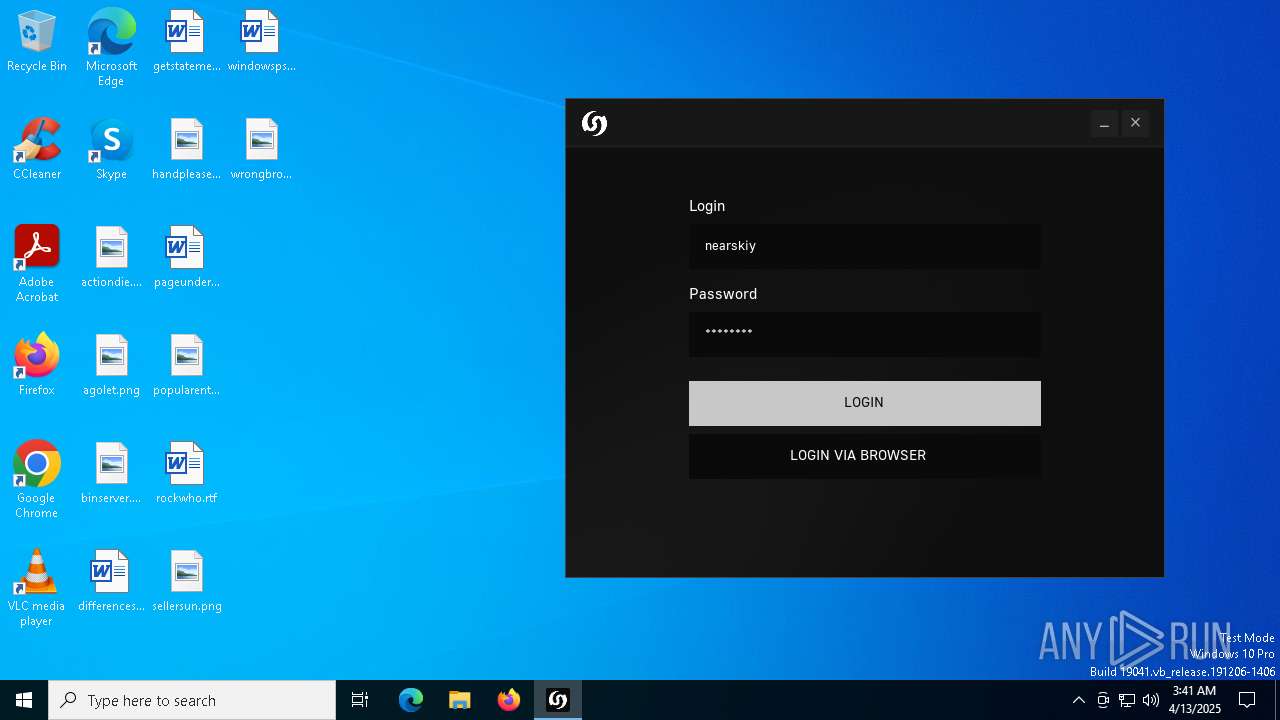Select the pageunder... Word document icon

(186, 258)
